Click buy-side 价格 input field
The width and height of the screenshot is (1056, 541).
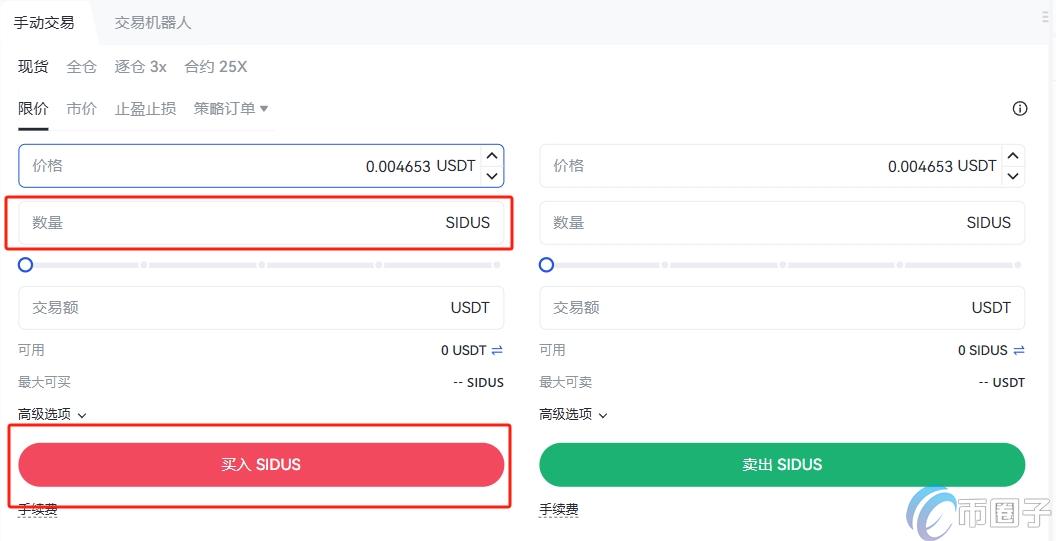(261, 166)
